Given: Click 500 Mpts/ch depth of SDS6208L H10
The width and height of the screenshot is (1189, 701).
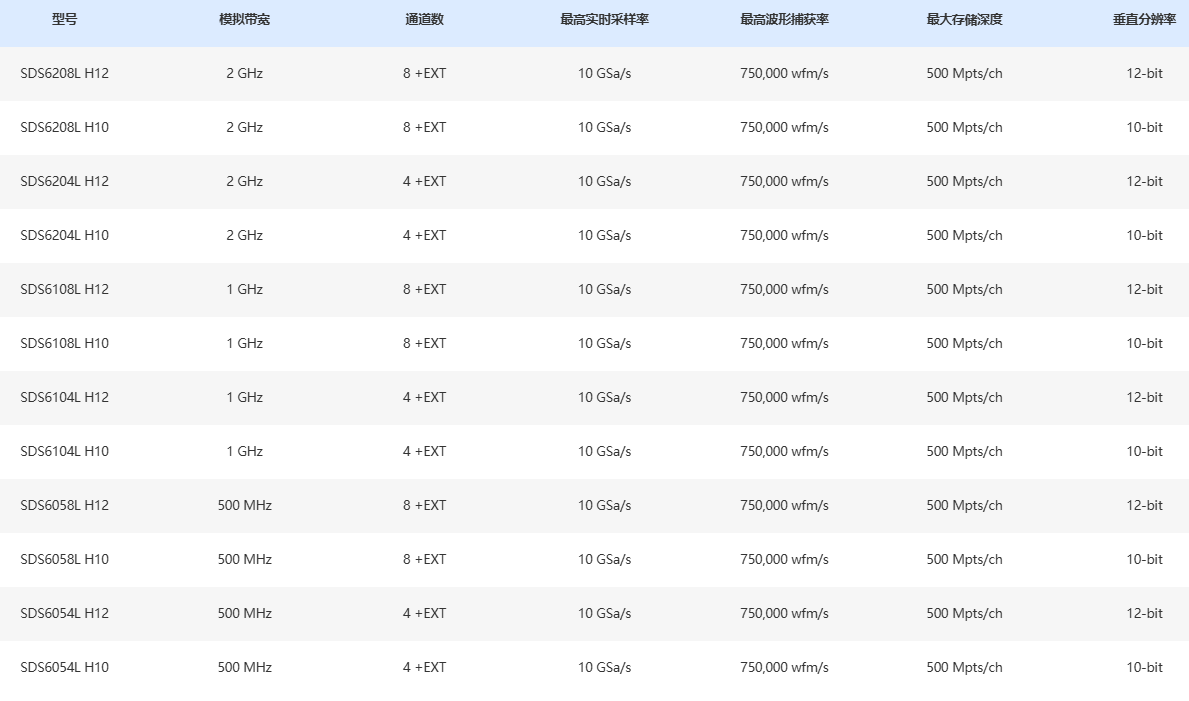Looking at the screenshot, I should pos(965,127).
